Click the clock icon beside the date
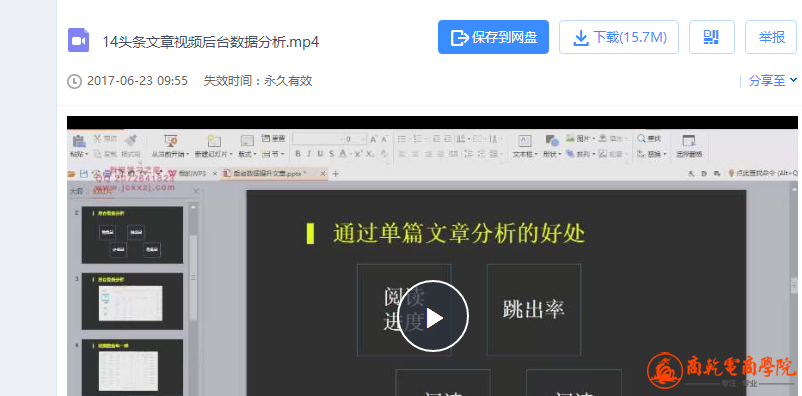Image resolution: width=802 pixels, height=396 pixels. (x=75, y=81)
